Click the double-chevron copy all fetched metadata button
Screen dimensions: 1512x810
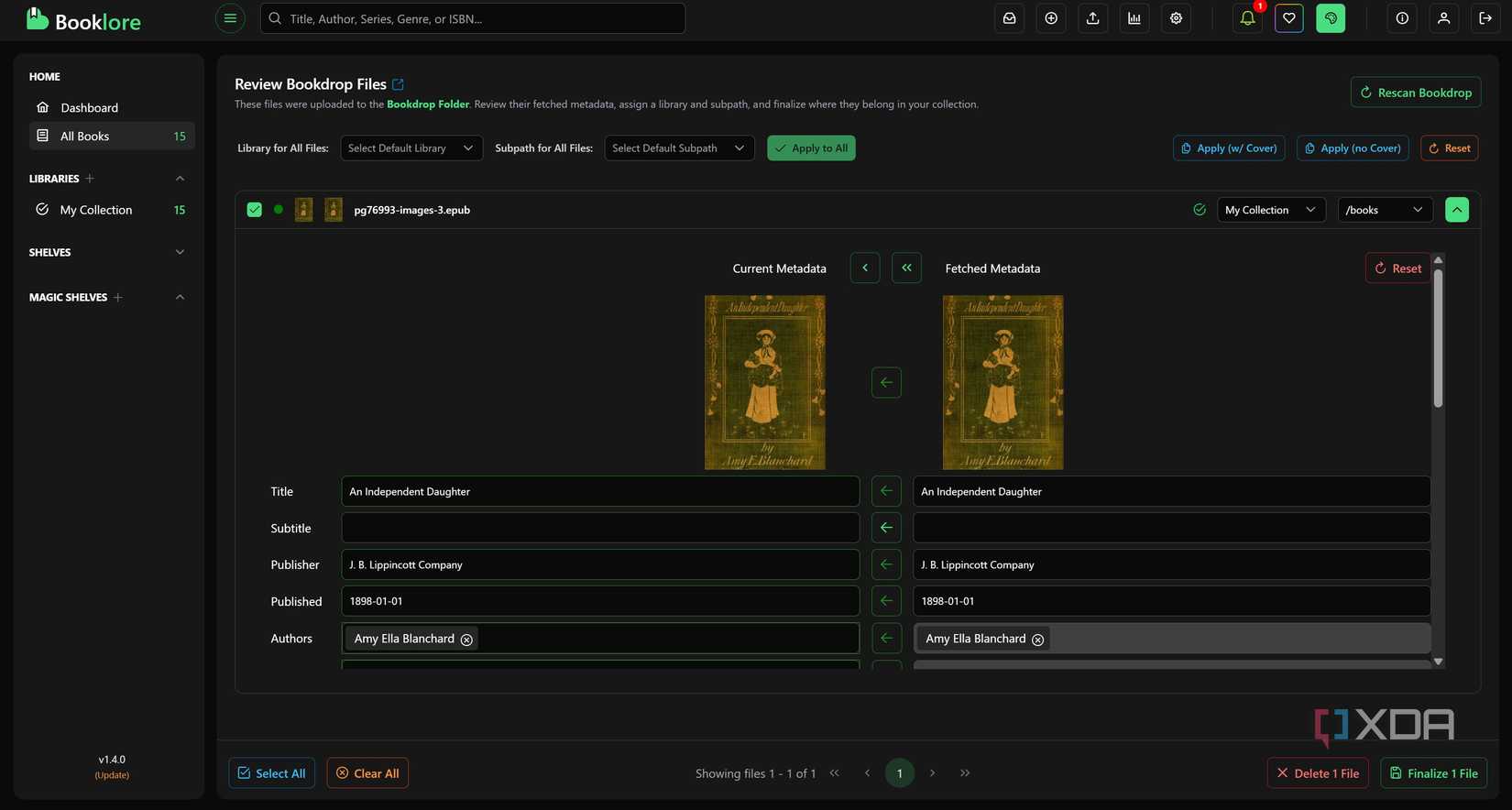point(906,268)
